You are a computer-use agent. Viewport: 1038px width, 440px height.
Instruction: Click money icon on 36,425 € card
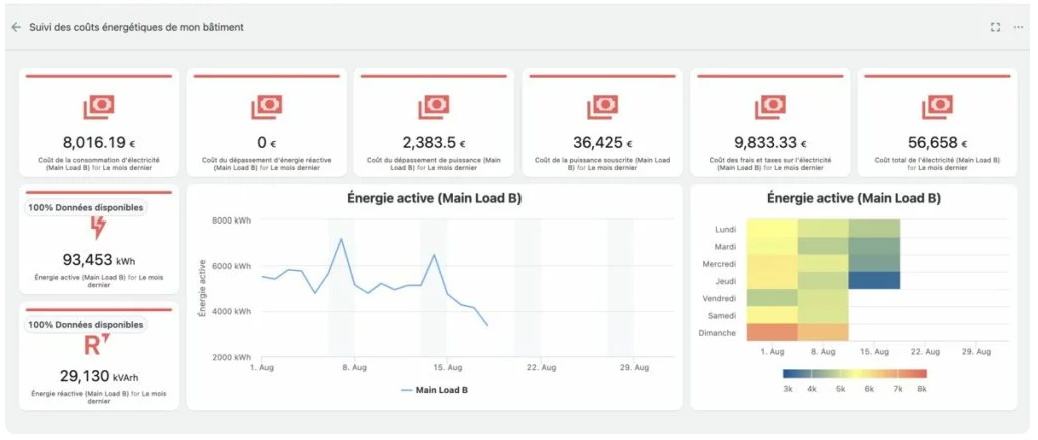602,107
